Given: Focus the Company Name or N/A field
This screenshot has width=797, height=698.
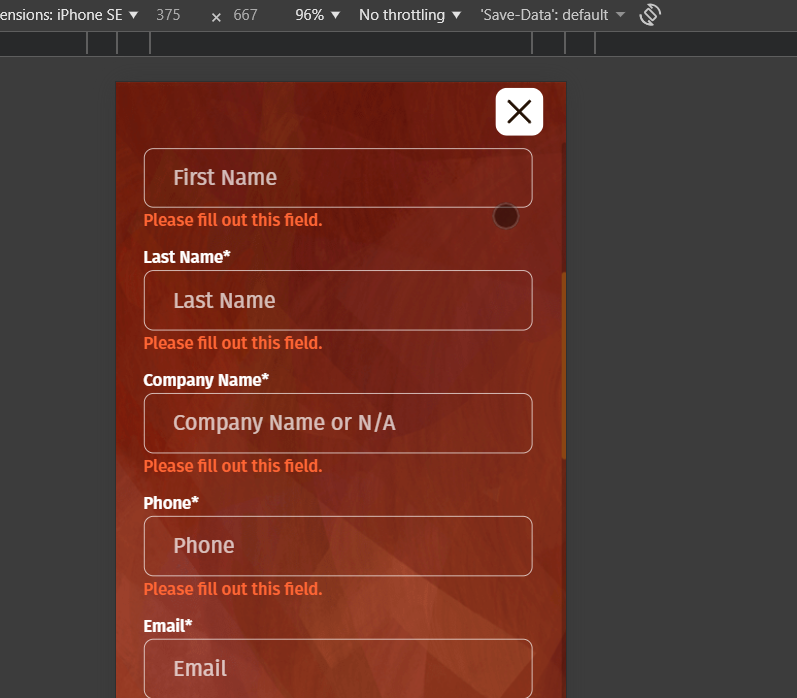Looking at the screenshot, I should [x=338, y=423].
